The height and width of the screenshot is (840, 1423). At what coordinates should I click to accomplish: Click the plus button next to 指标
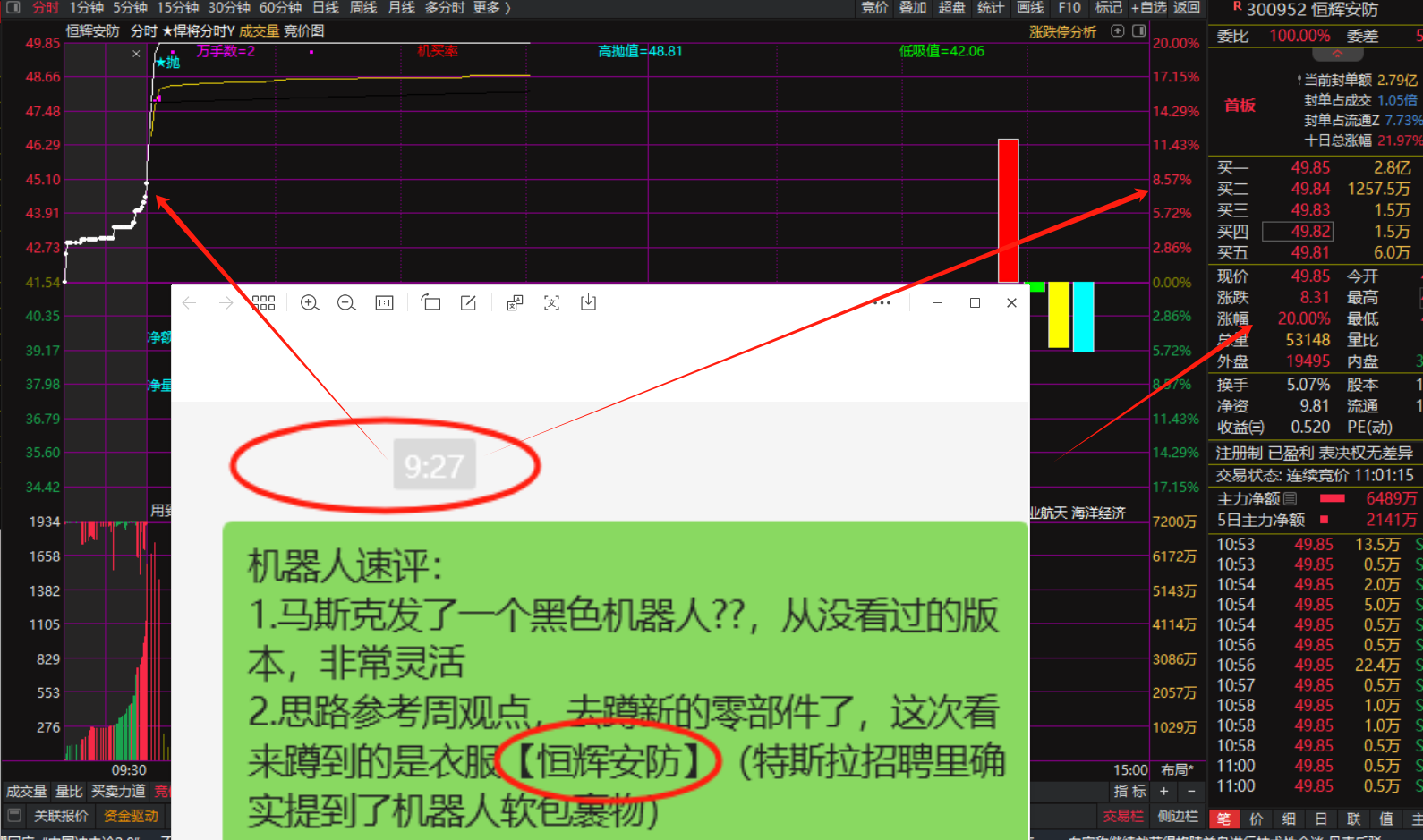point(1163,792)
